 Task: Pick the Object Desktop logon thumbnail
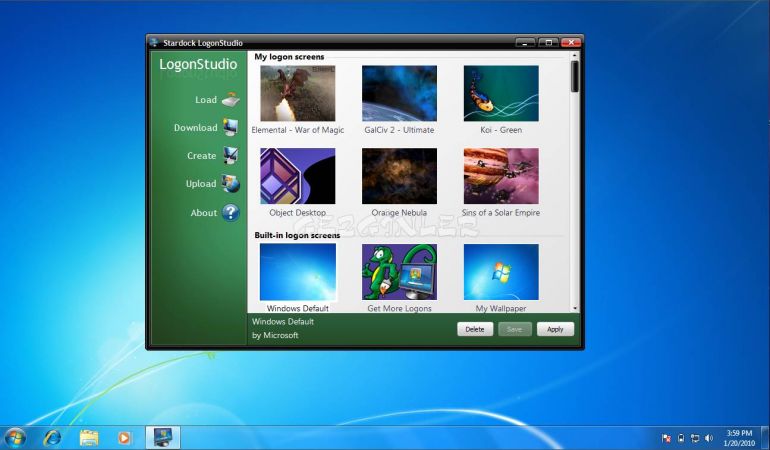(298, 176)
